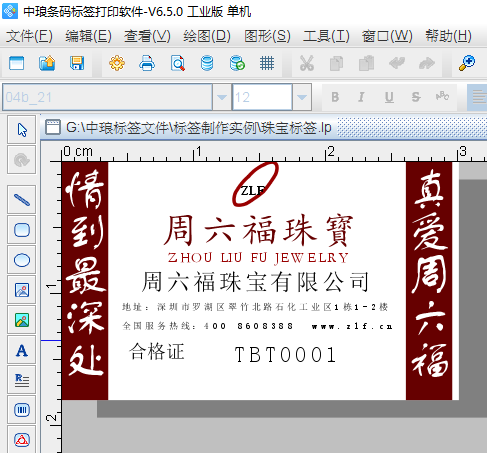Undo last action arrow icon
487x453 pixels.
(x=397, y=63)
